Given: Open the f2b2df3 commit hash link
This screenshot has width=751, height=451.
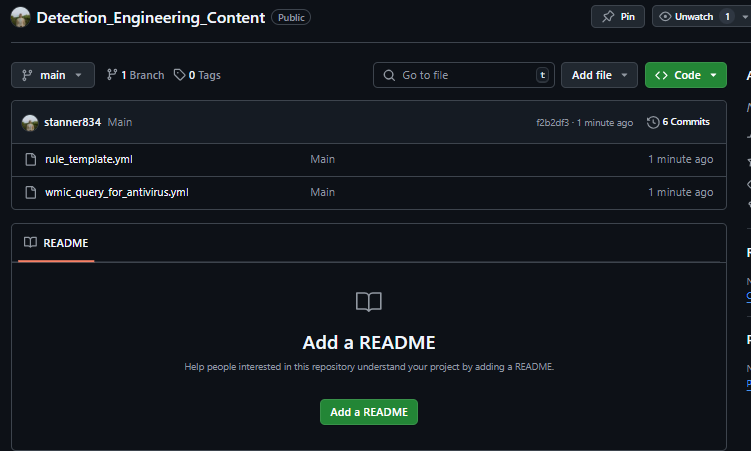Looking at the screenshot, I should (x=552, y=123).
